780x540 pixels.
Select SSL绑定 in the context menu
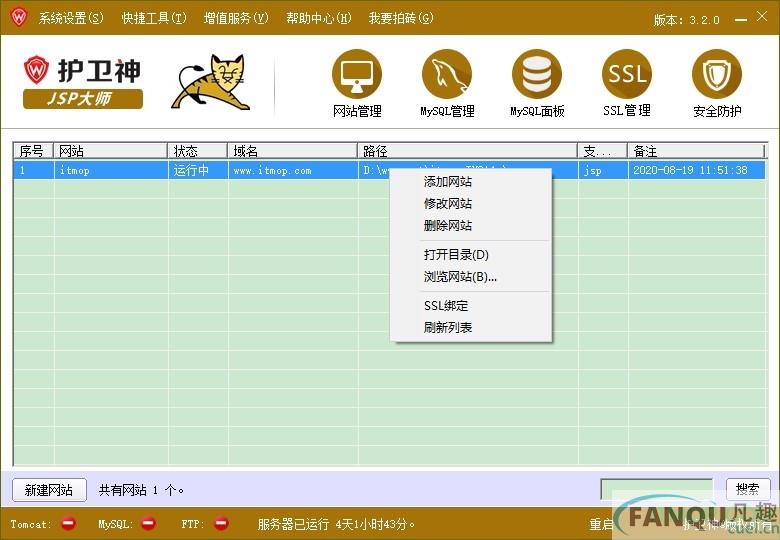[x=446, y=306]
